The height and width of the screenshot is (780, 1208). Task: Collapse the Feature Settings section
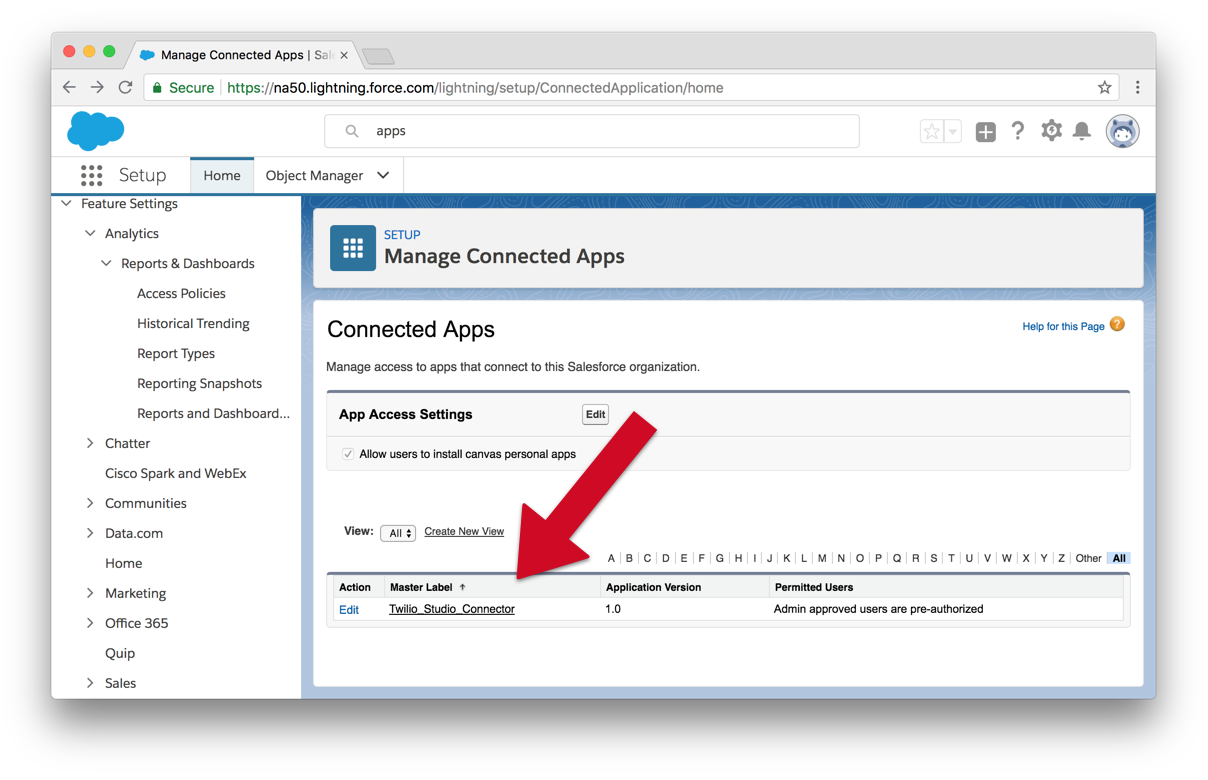pyautogui.click(x=66, y=204)
